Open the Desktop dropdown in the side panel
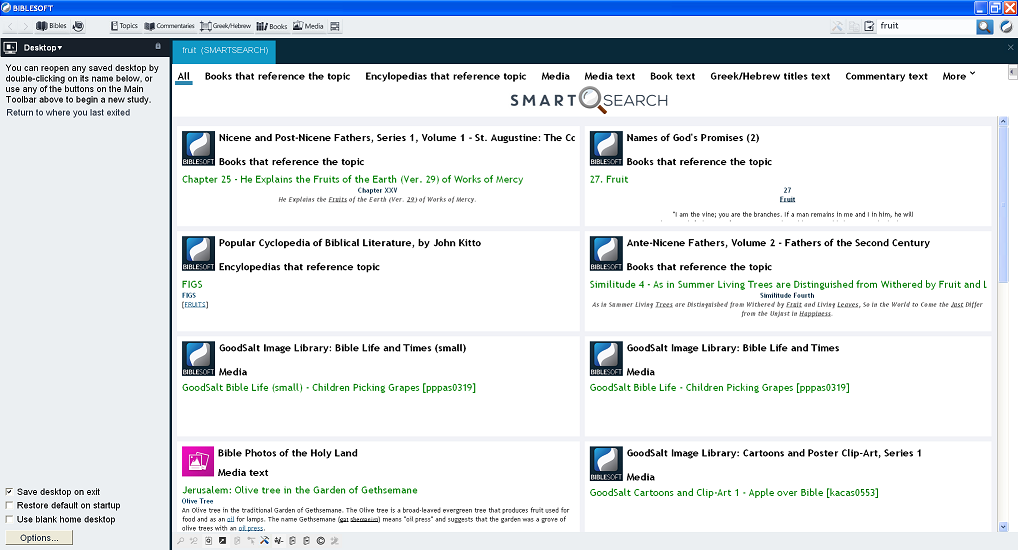Viewport: 1018px width, 550px height. coord(43,47)
